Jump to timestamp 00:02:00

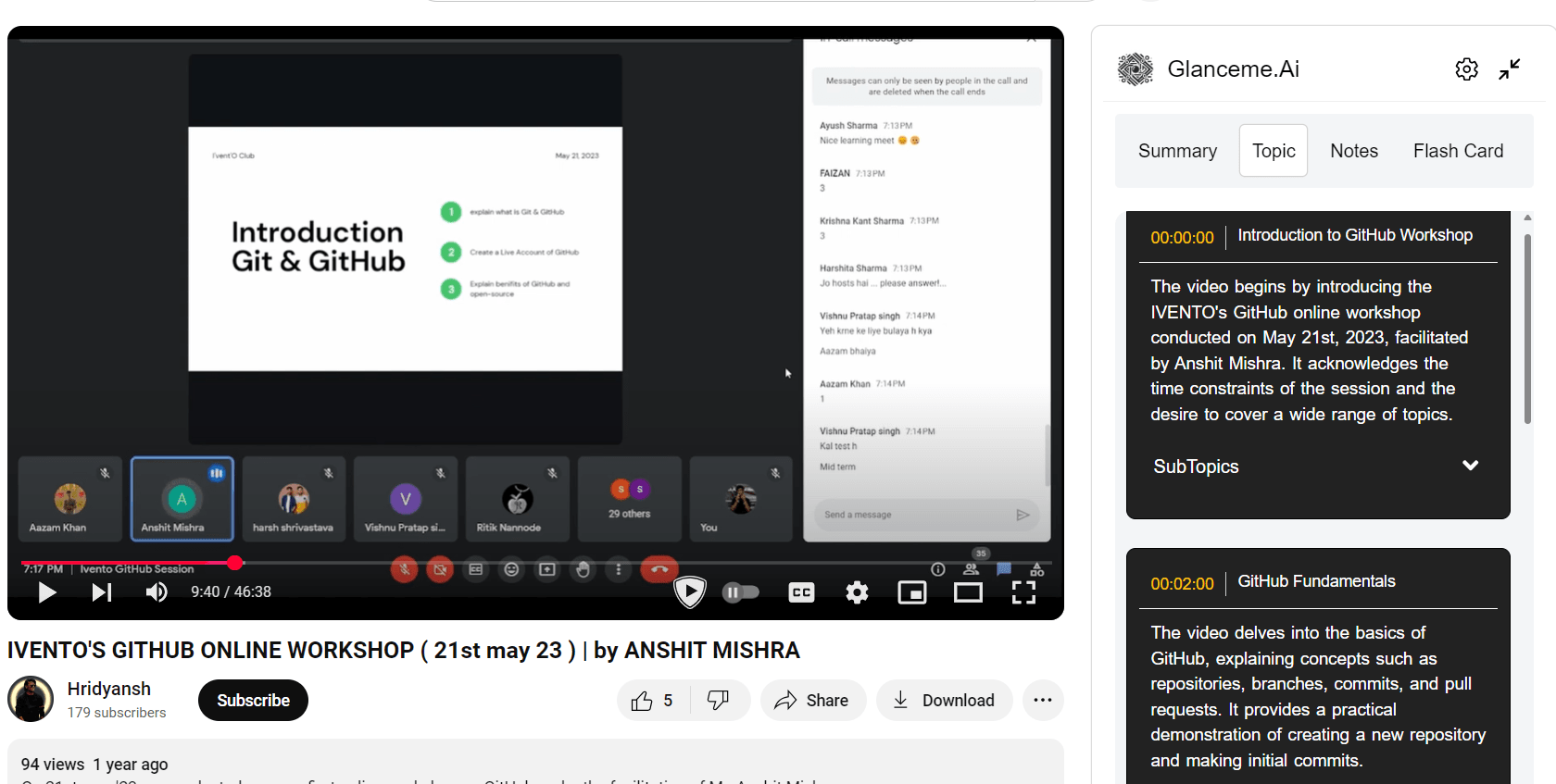[1182, 584]
